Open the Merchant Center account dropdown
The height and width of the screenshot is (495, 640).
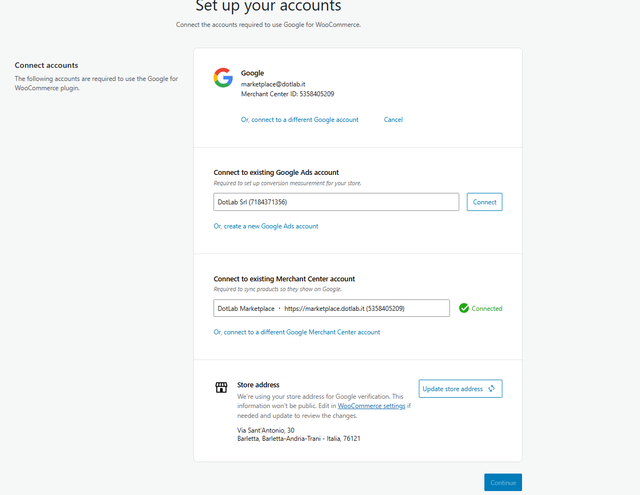(331, 308)
